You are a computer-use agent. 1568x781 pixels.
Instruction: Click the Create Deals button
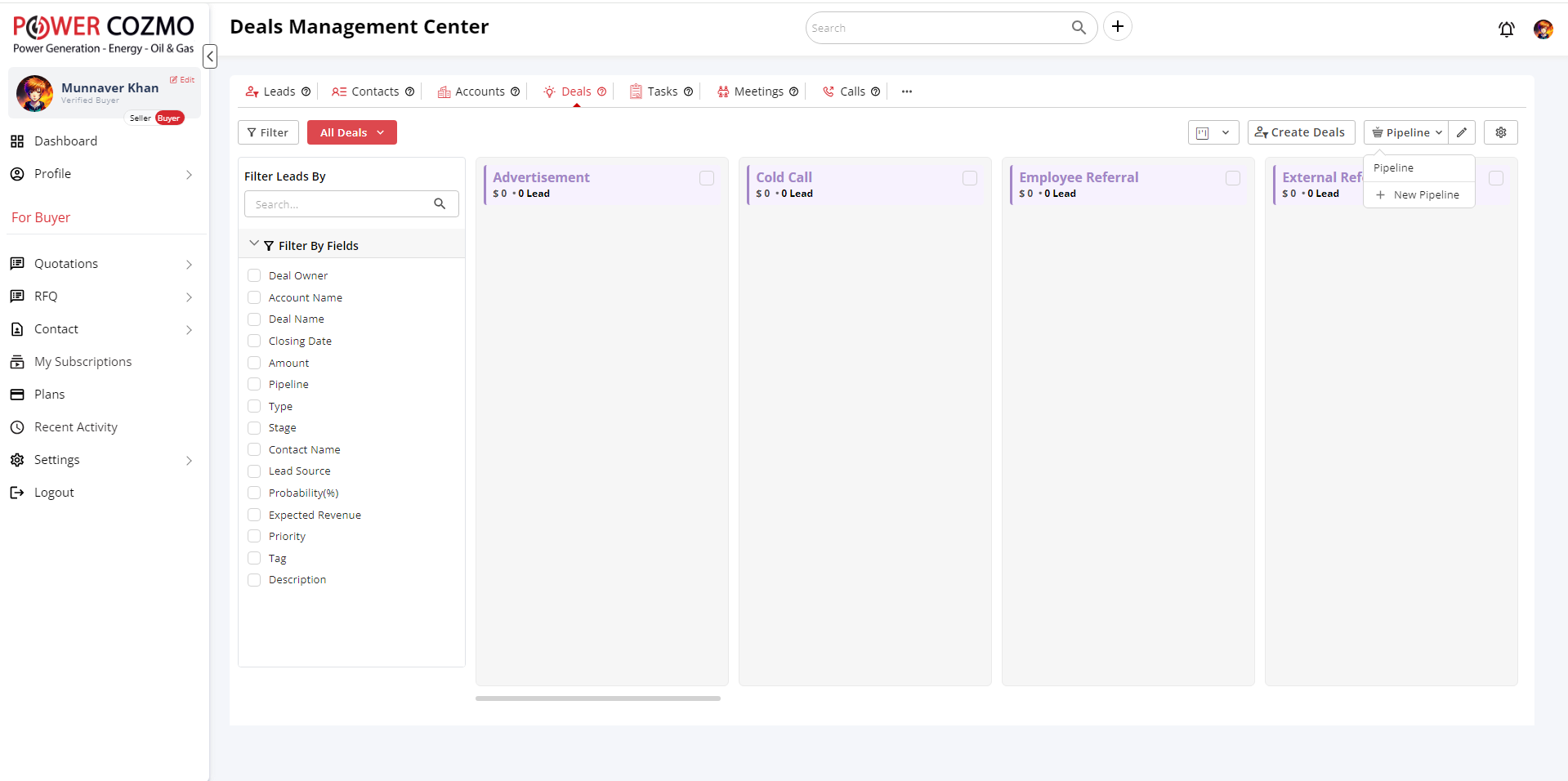(1300, 132)
